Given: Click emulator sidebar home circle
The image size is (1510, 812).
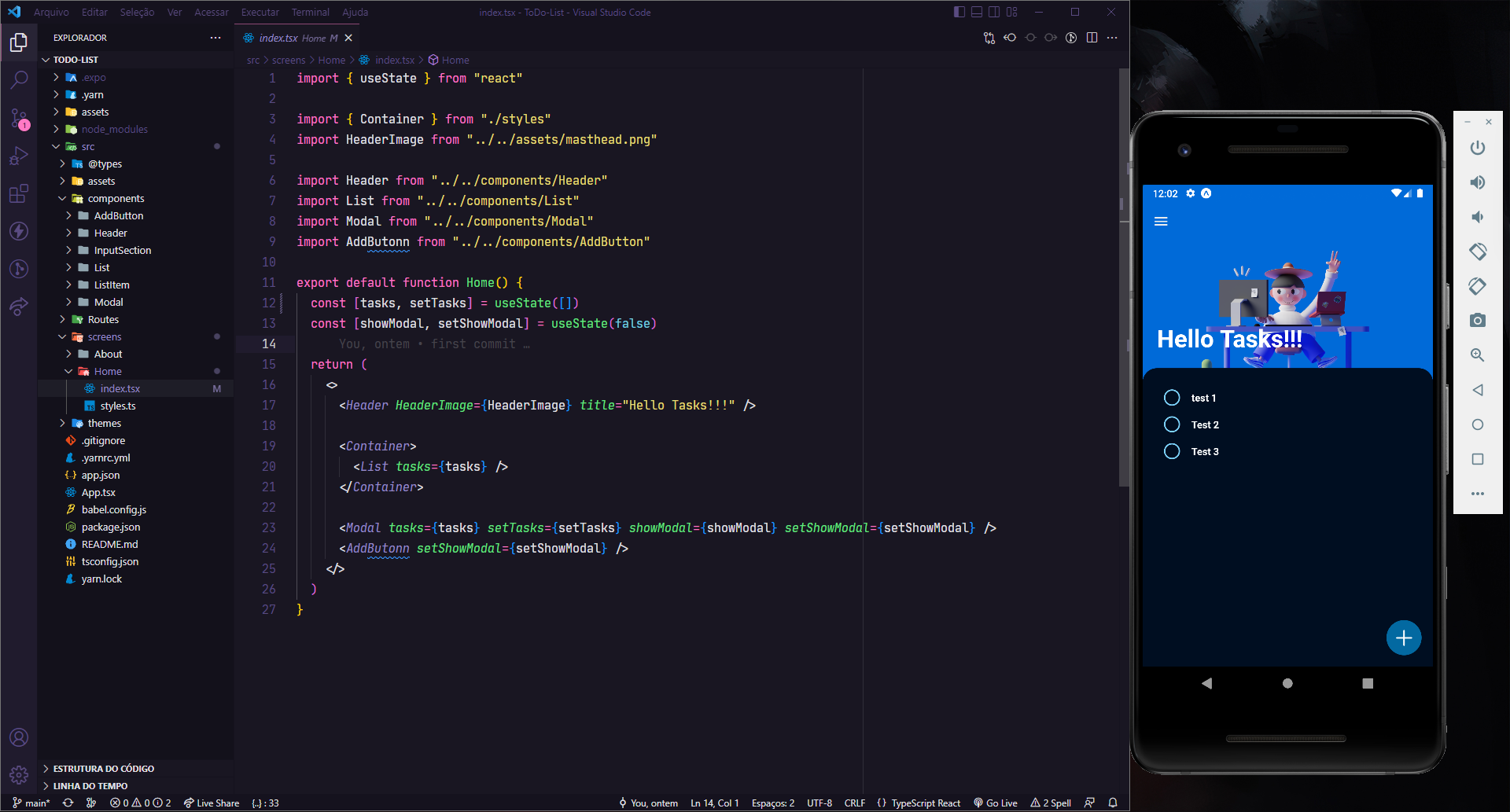Looking at the screenshot, I should (x=1478, y=424).
